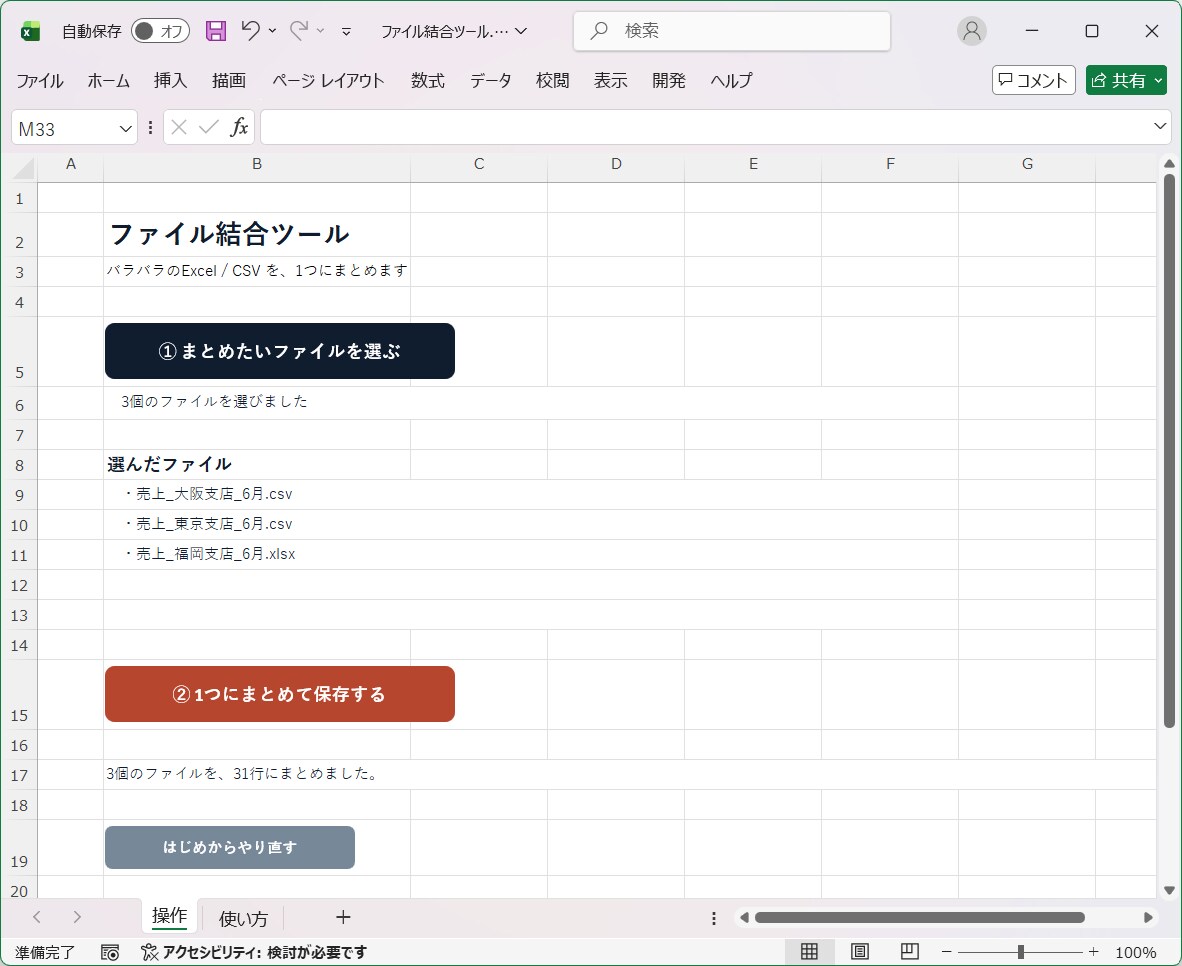
Task: Click the formula bar Enter checkmark icon
Action: coord(209,127)
